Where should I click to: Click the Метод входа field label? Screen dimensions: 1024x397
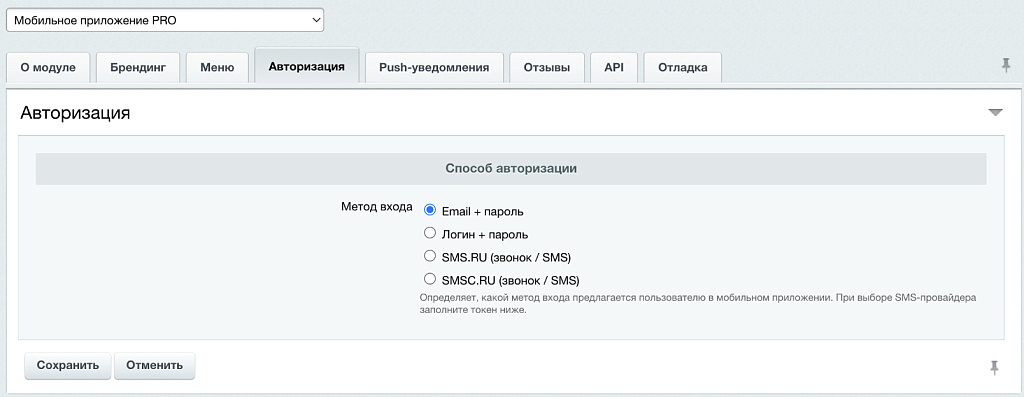point(377,206)
